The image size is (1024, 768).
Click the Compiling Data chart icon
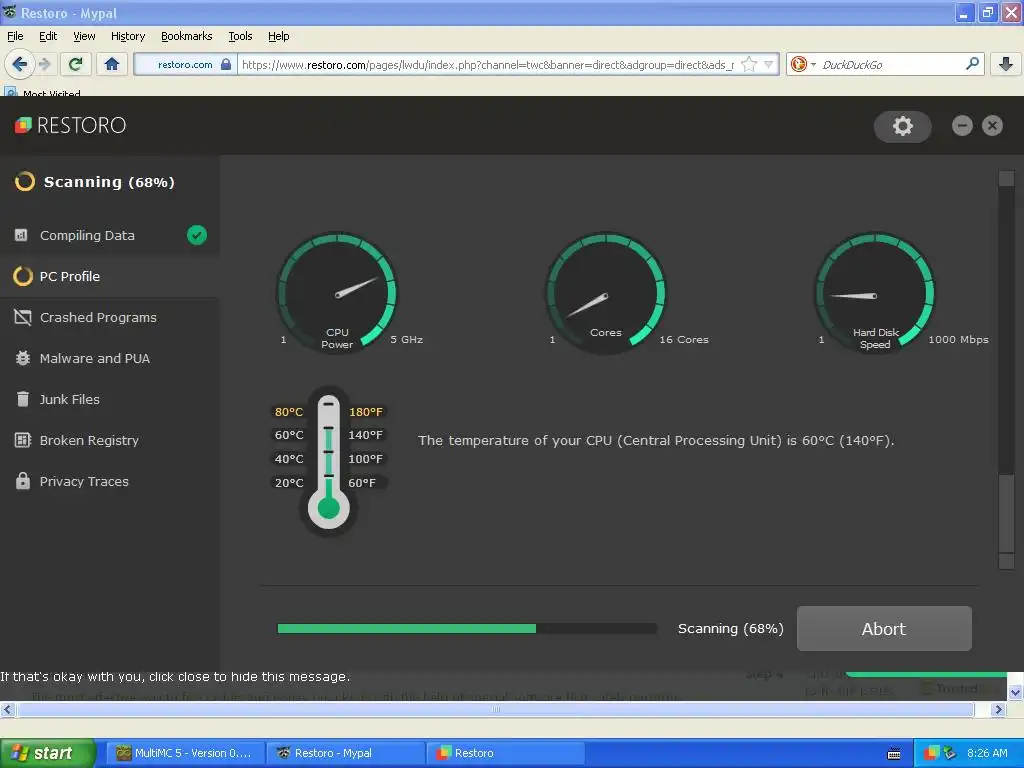click(x=21, y=234)
